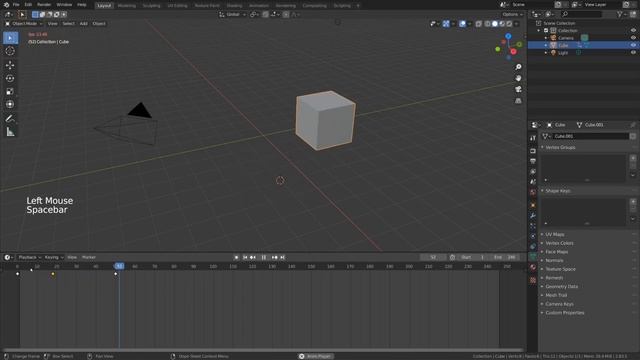Viewport: 640px width, 360px height.
Task: Toggle the camera view icon
Action: tap(518, 89)
